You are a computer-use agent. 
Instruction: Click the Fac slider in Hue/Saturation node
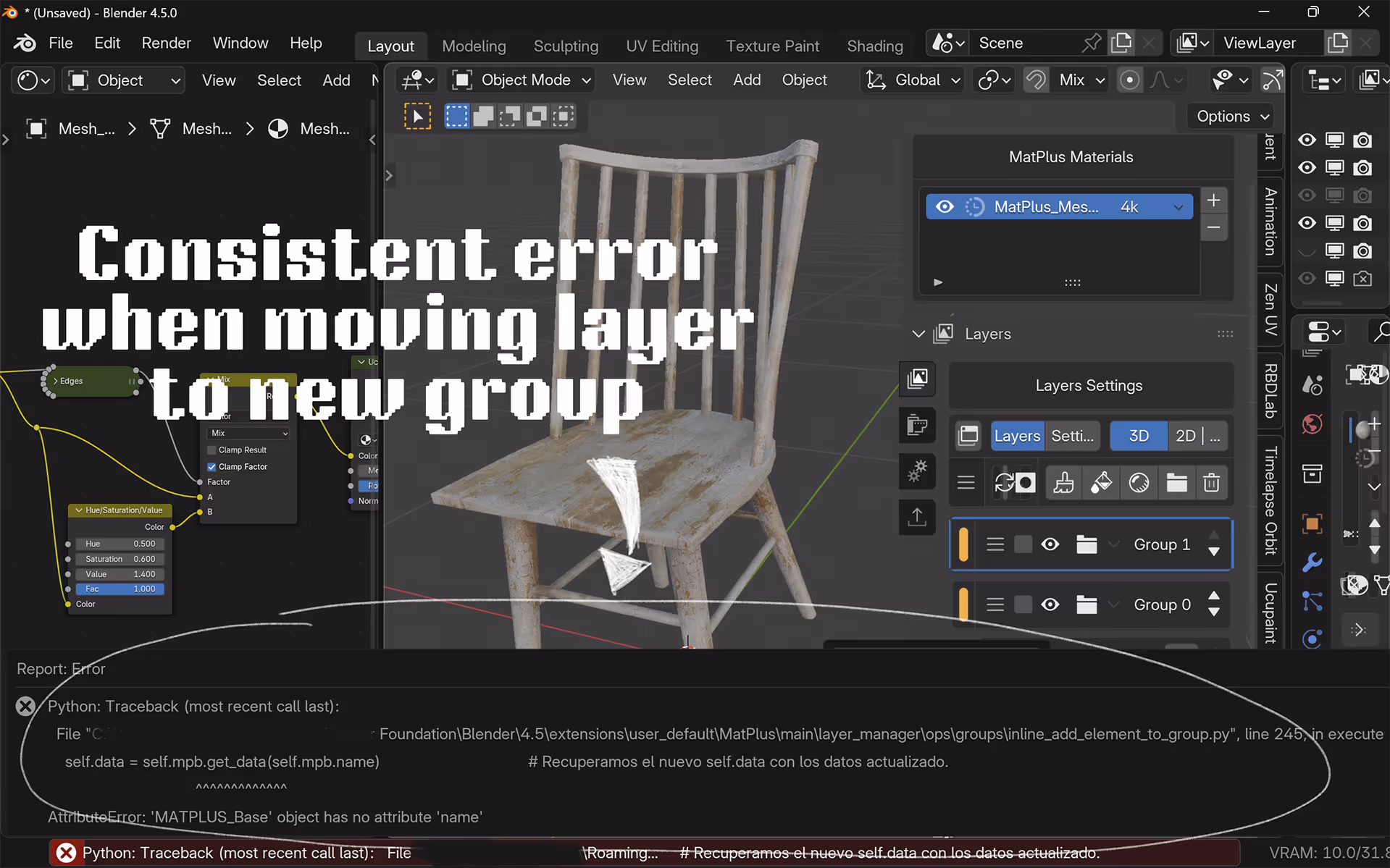point(120,589)
